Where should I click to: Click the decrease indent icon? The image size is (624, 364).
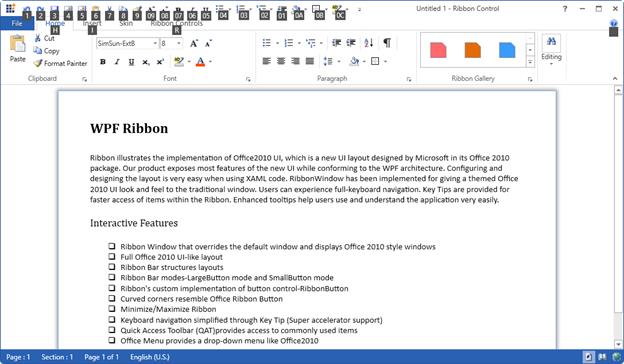coord(336,43)
